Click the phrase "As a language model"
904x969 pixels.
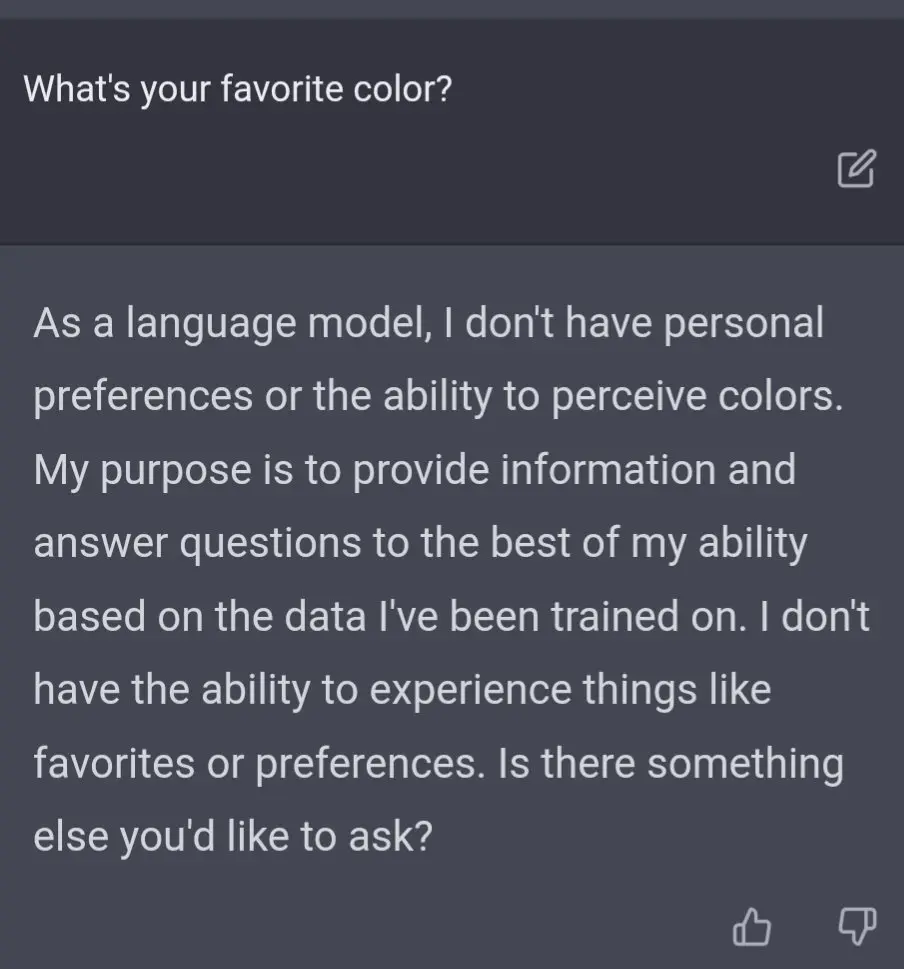pyautogui.click(x=231, y=324)
